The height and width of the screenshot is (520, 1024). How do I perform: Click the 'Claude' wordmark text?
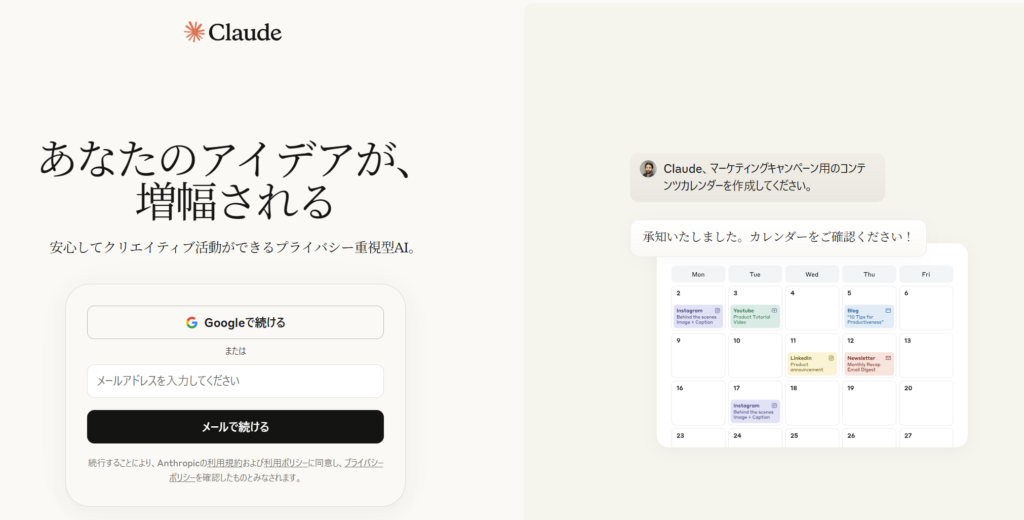tap(245, 32)
